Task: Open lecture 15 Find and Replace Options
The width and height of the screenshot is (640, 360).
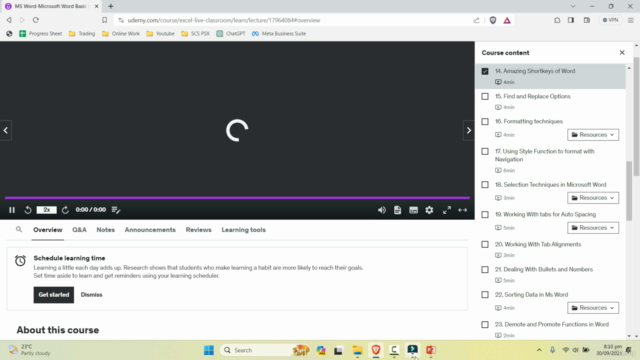Action: point(533,96)
